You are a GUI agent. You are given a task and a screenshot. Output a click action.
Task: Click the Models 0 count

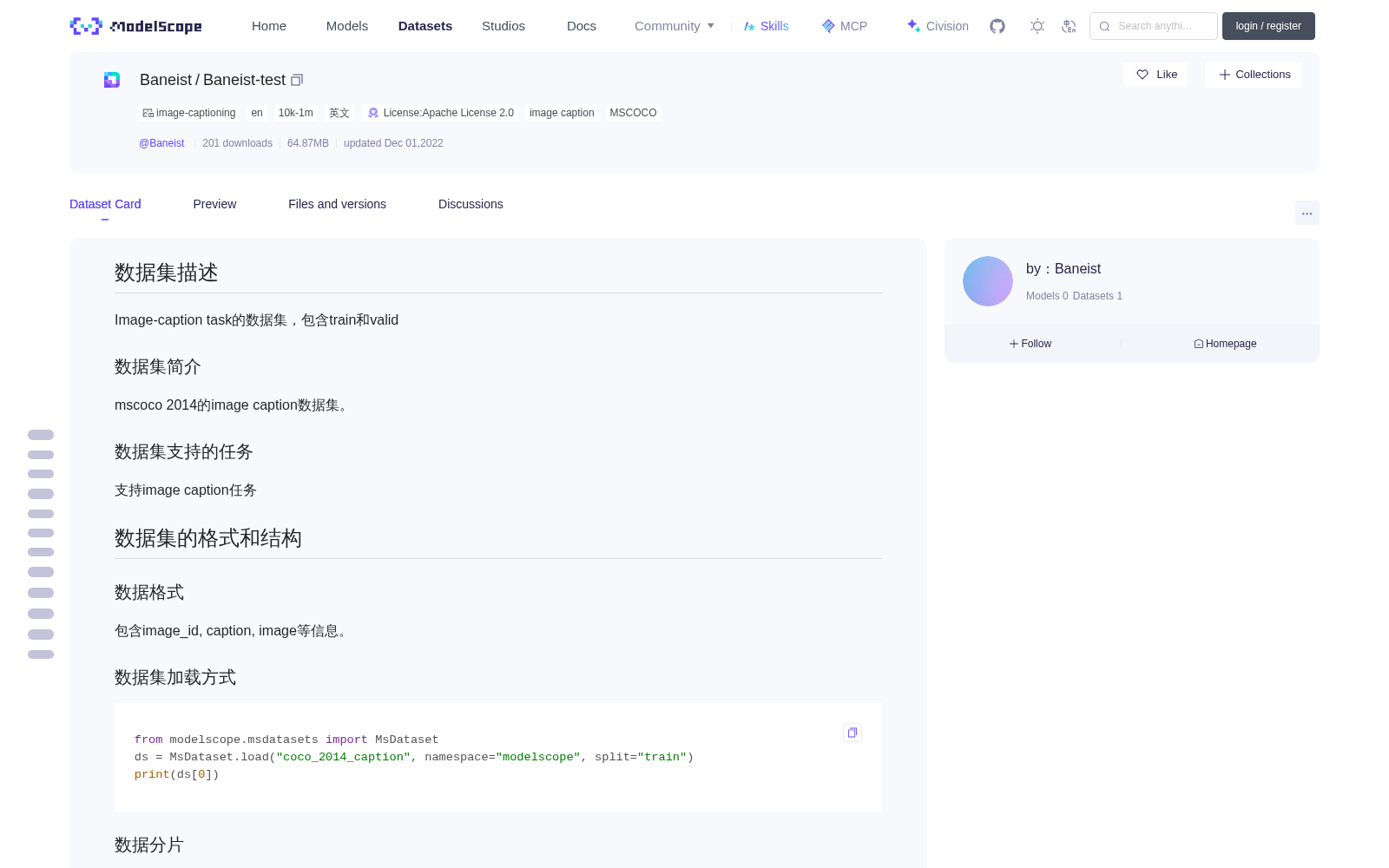coord(1047,296)
